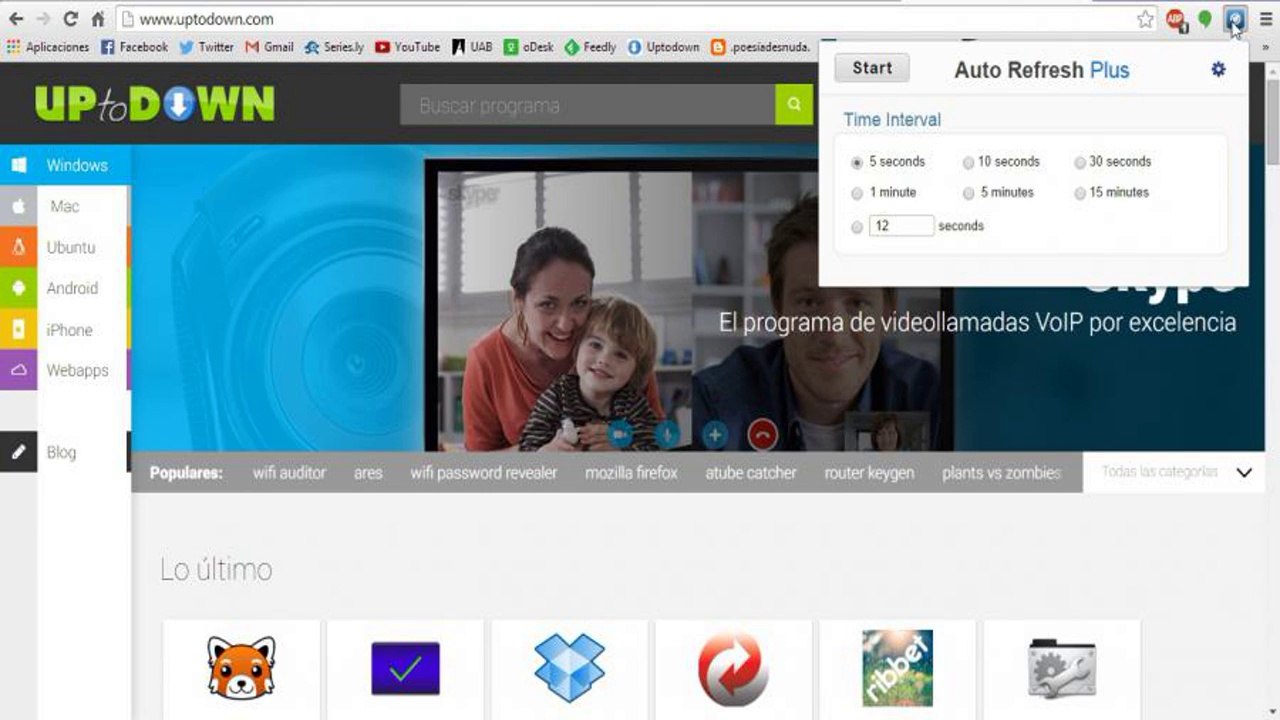This screenshot has height=720, width=1280.
Task: Click the iPhone icon in sidebar
Action: [x=19, y=329]
